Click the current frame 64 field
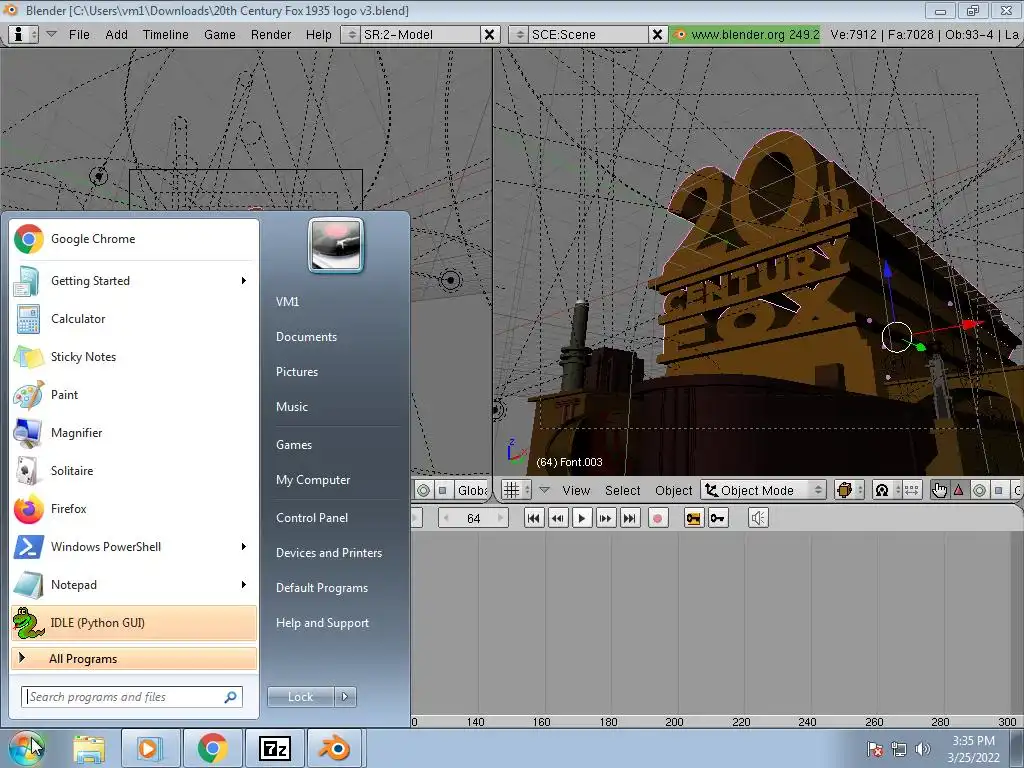1024x768 pixels. point(473,518)
